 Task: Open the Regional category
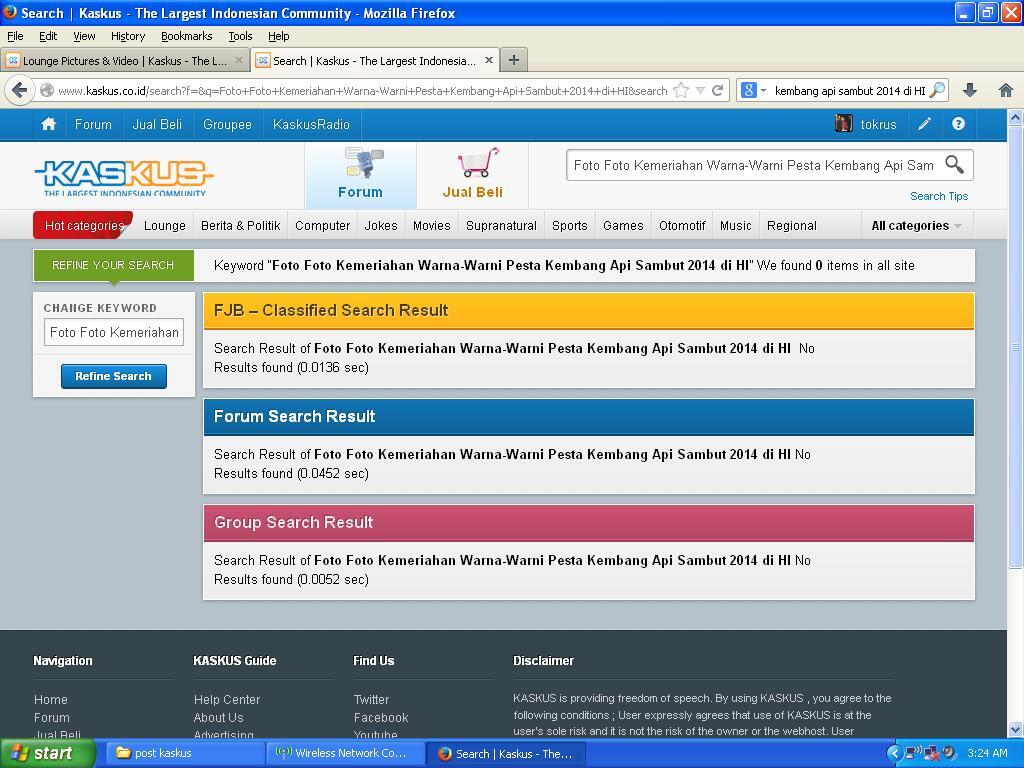792,225
